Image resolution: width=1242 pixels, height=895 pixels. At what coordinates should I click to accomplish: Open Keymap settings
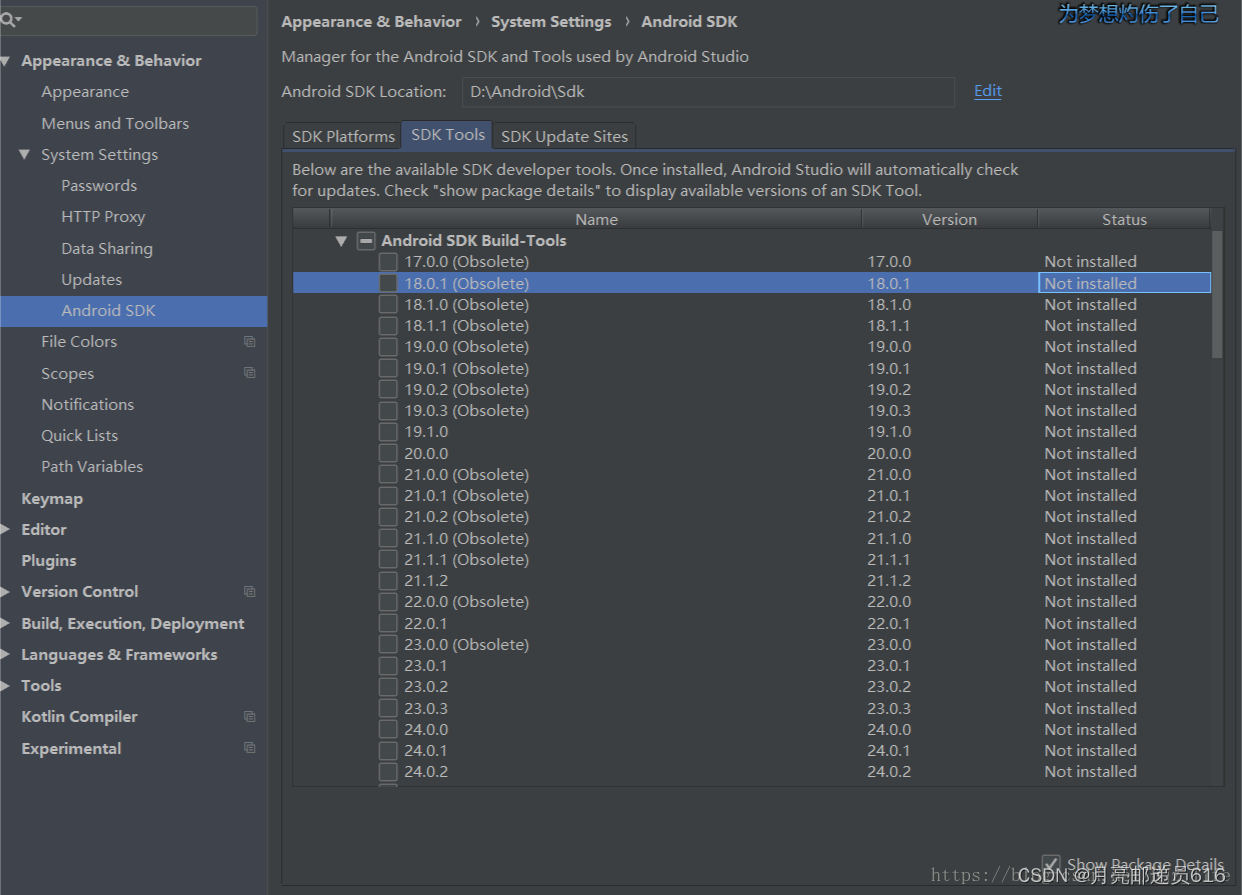[52, 499]
